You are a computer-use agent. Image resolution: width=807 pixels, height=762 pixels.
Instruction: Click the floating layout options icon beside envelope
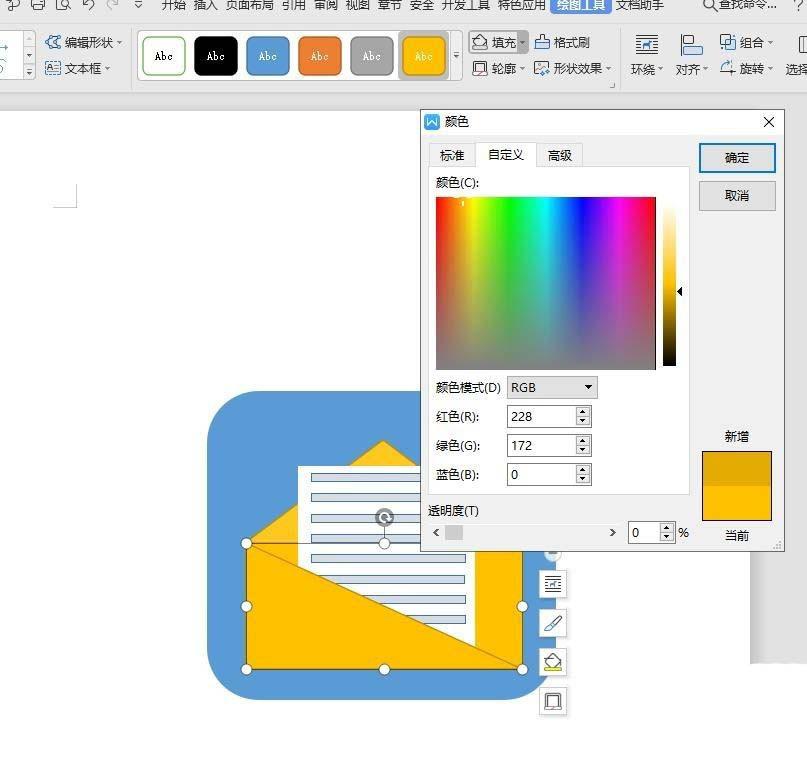tap(554, 584)
